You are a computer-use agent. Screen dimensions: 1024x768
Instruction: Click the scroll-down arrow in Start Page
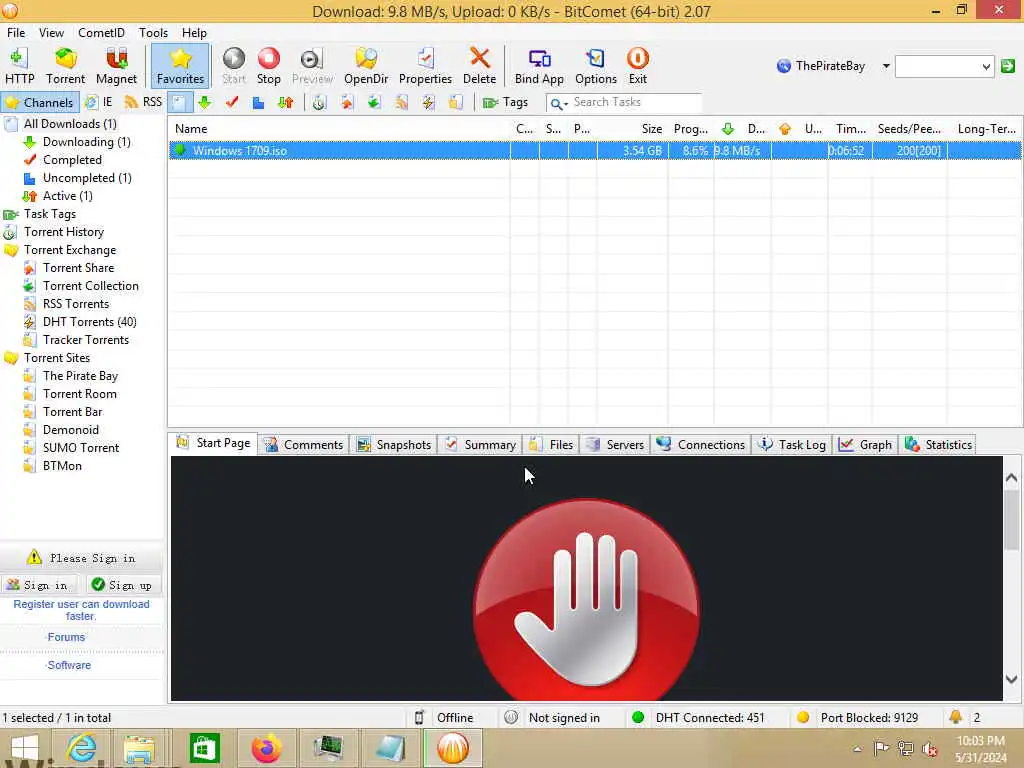pyautogui.click(x=1012, y=680)
